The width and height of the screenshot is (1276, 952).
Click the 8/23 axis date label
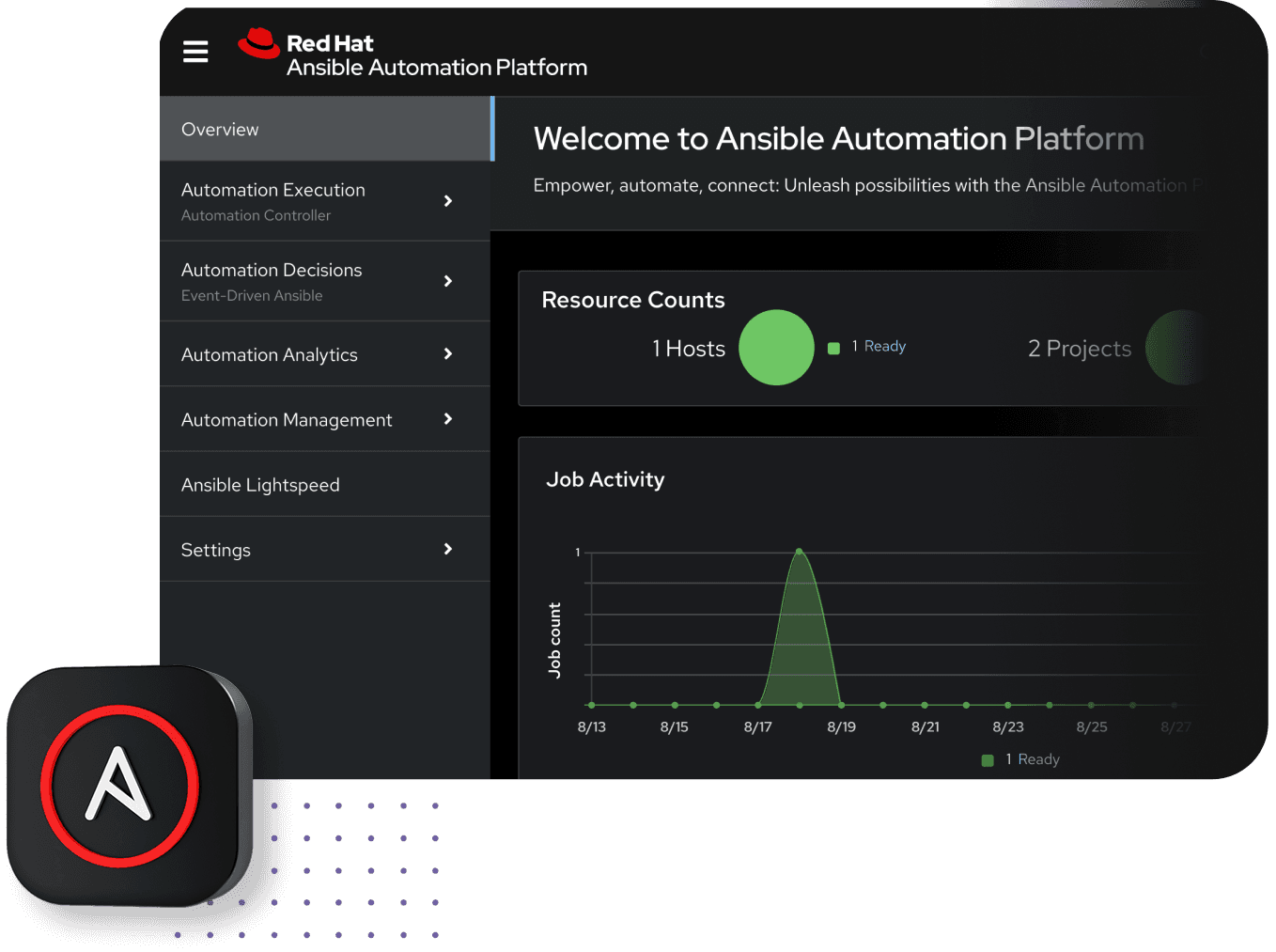tap(1008, 726)
